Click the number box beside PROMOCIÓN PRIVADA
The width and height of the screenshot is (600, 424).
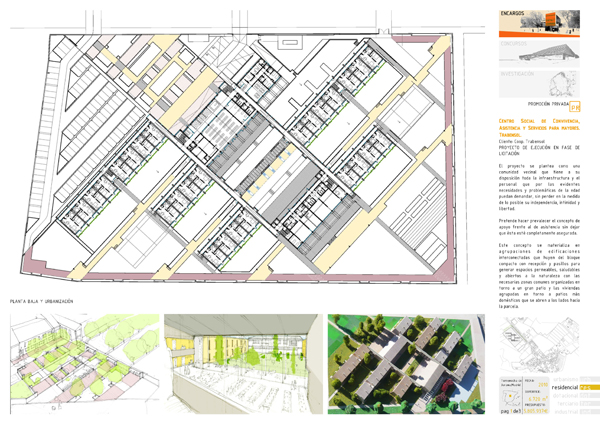[576, 104]
